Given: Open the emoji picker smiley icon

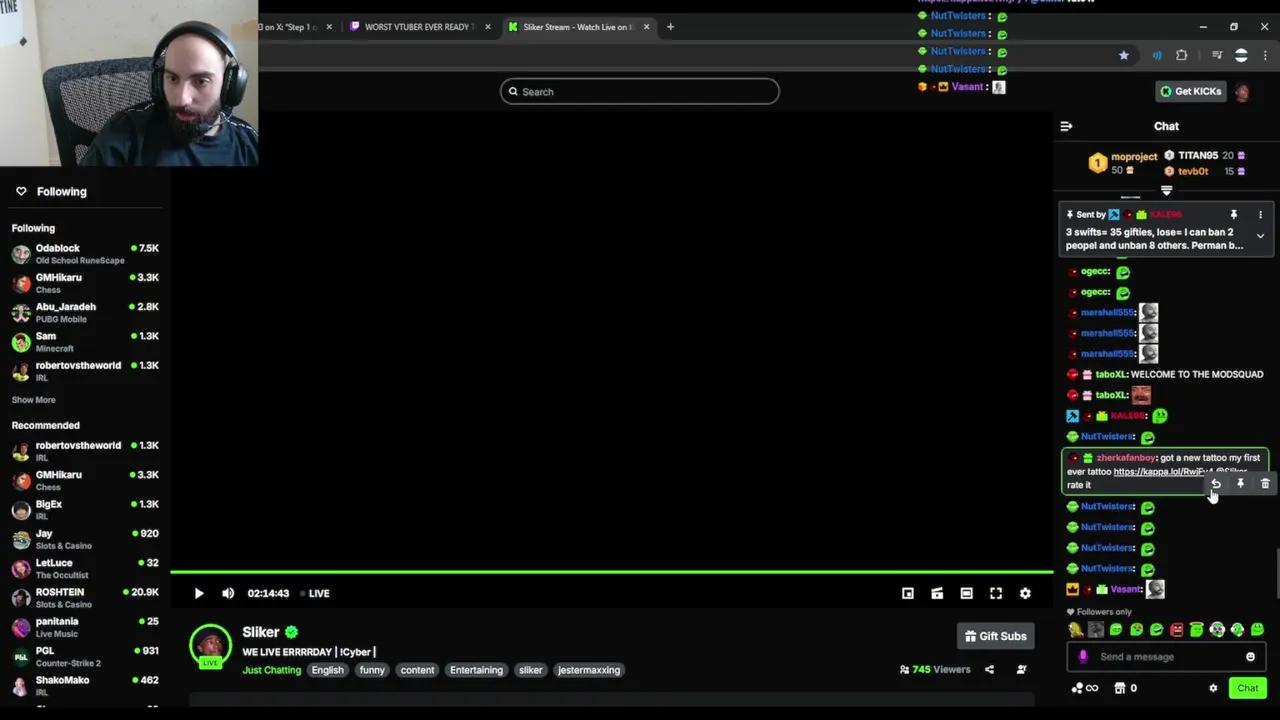Looking at the screenshot, I should click(x=1250, y=657).
